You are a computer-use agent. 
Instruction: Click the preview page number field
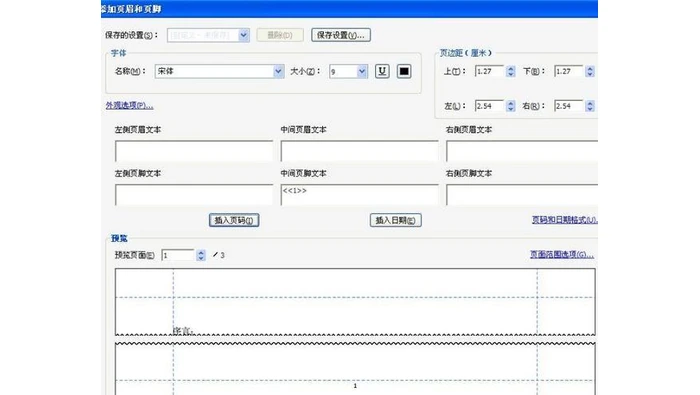pyautogui.click(x=179, y=255)
